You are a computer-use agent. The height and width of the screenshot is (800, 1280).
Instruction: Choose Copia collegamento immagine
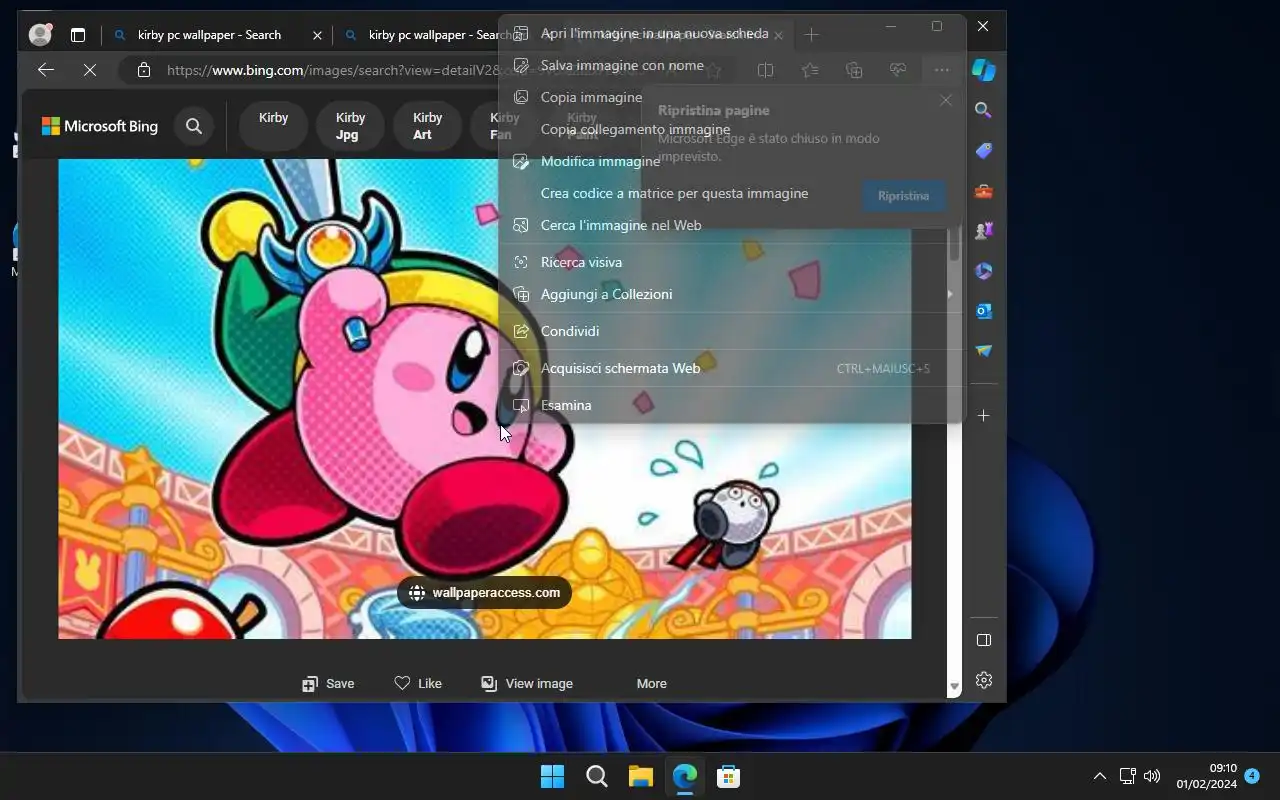(x=732, y=130)
